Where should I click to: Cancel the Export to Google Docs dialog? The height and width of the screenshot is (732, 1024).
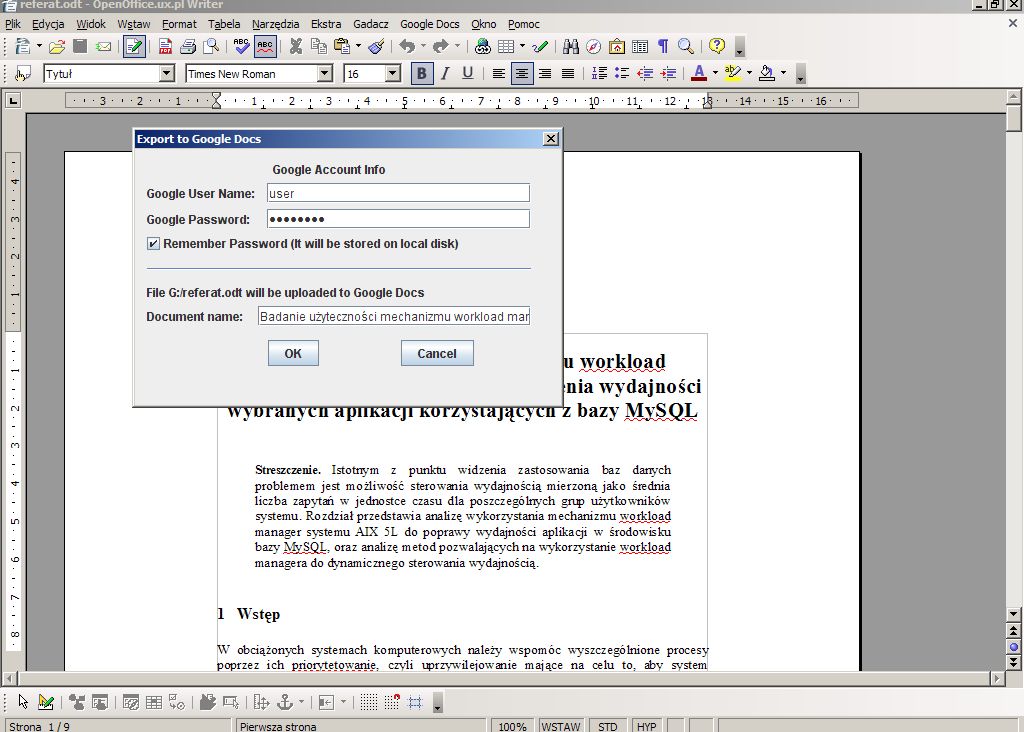tap(437, 353)
